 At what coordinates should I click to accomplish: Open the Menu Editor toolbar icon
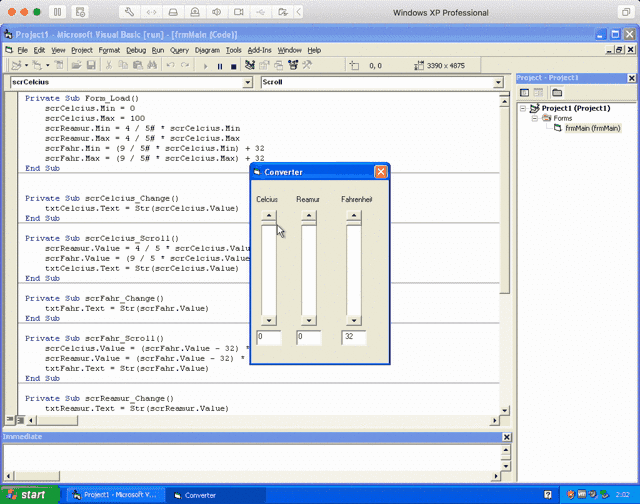(59, 65)
